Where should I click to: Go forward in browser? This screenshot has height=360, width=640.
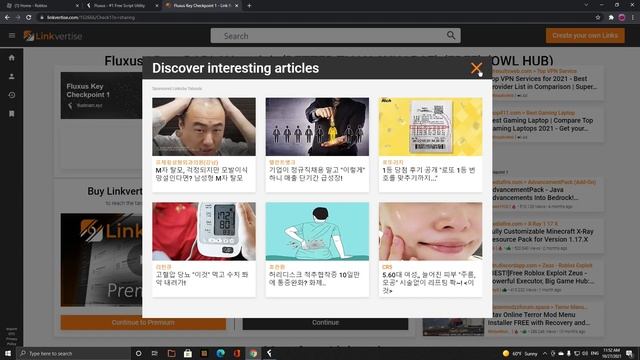(x=18, y=18)
